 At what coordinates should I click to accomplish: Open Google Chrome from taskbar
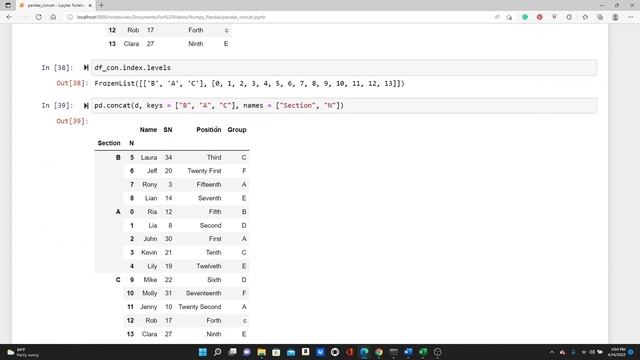tap(379, 352)
